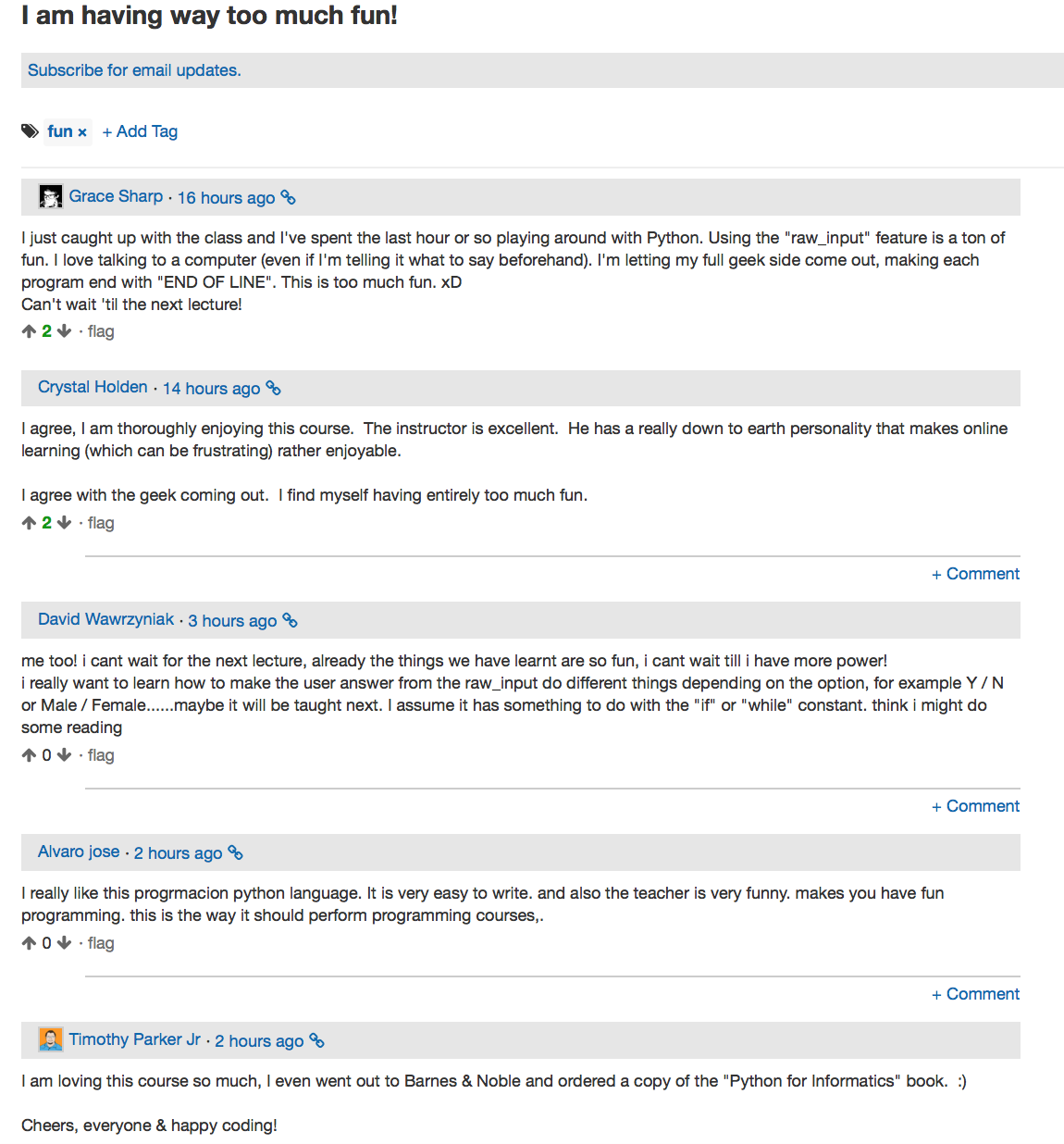The image size is (1064, 1144).
Task: Click Add Tag link
Action: coord(140,131)
